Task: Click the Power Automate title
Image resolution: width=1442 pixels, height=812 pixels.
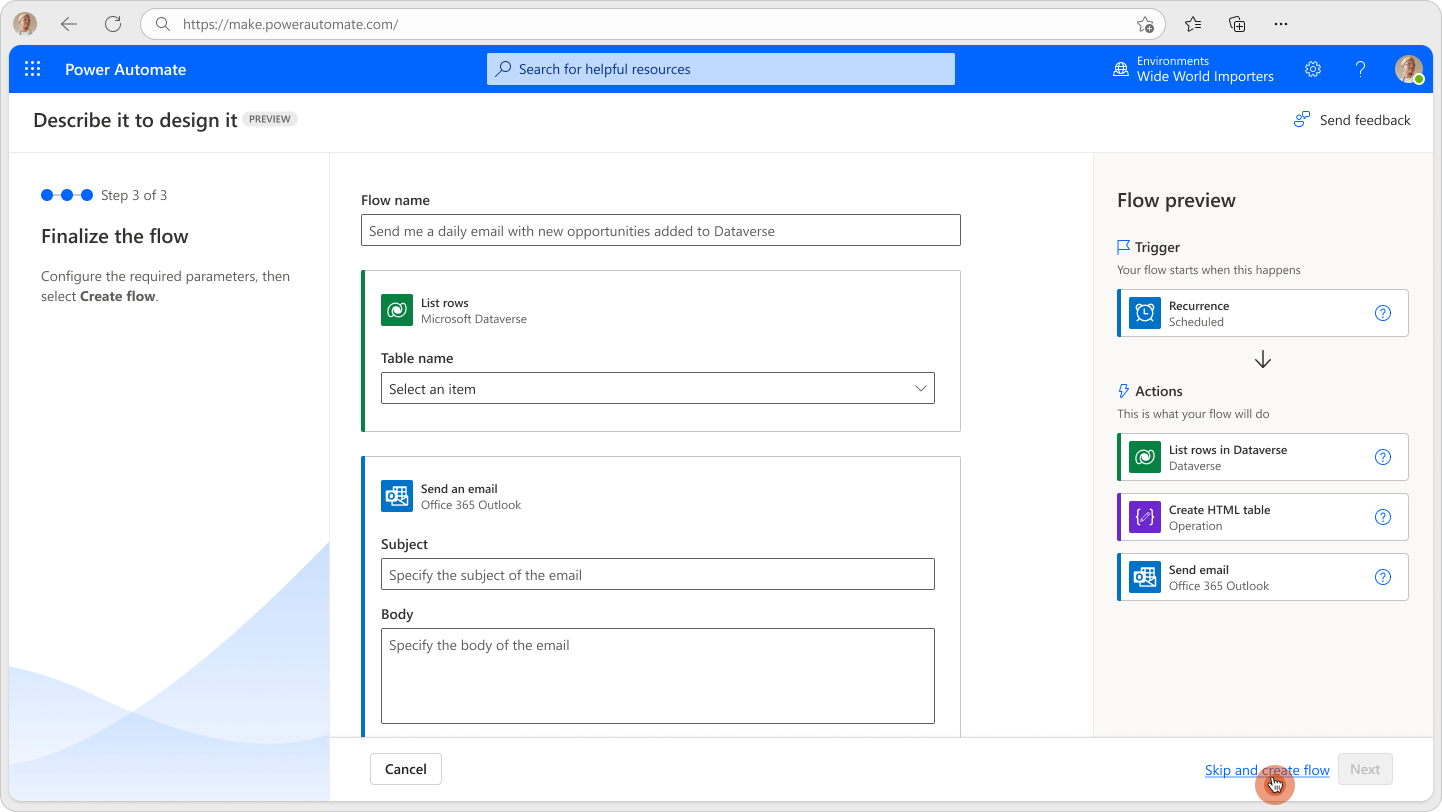Action: pyautogui.click(x=125, y=69)
